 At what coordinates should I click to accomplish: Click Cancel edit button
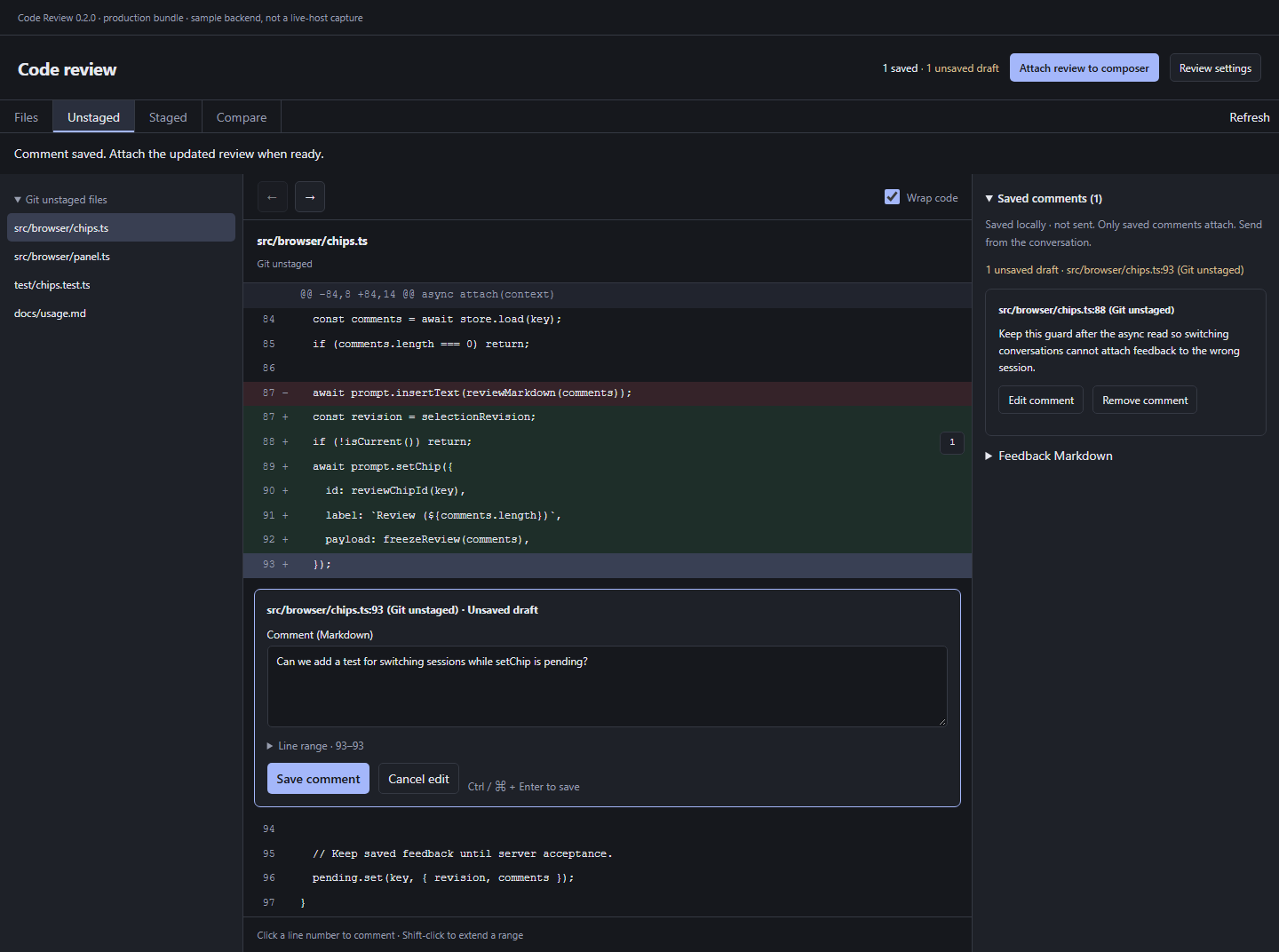(418, 779)
